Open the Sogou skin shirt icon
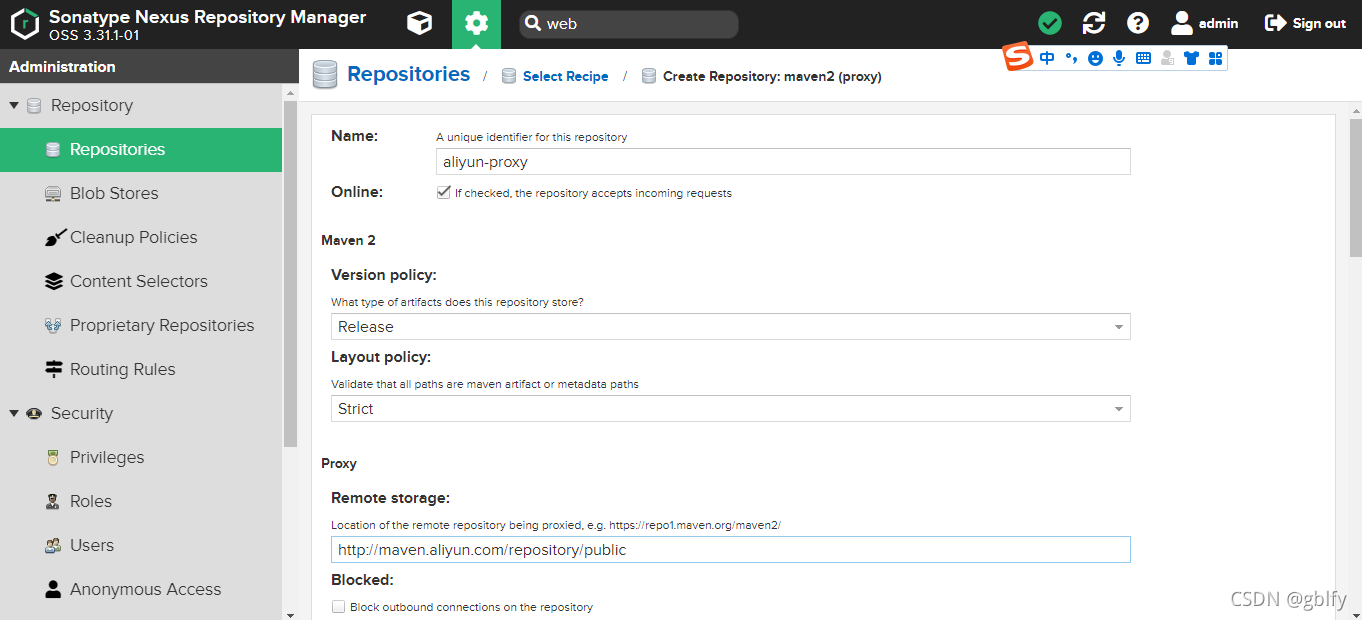This screenshot has height=620, width=1362. pos(1191,58)
